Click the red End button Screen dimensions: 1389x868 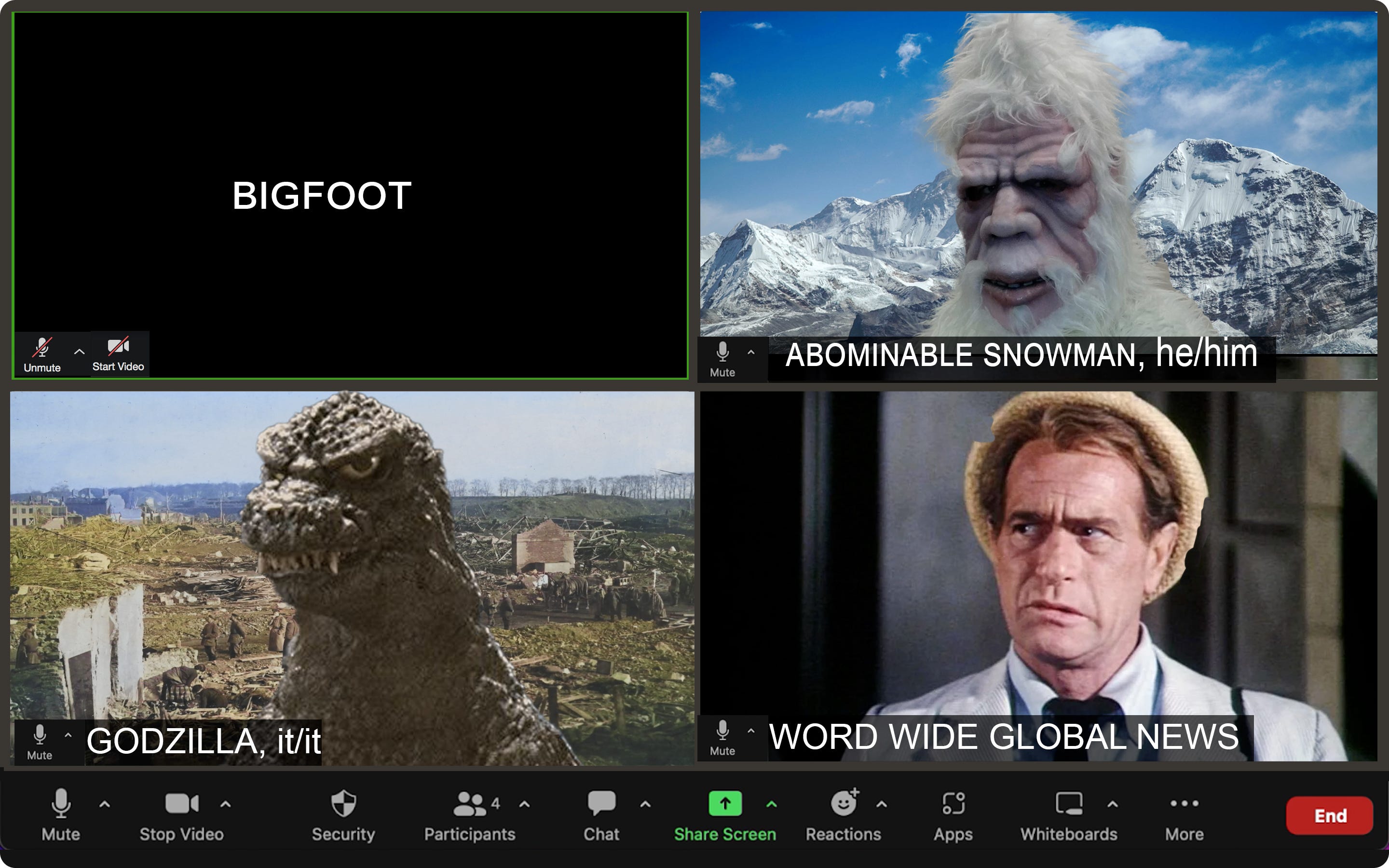pyautogui.click(x=1330, y=815)
